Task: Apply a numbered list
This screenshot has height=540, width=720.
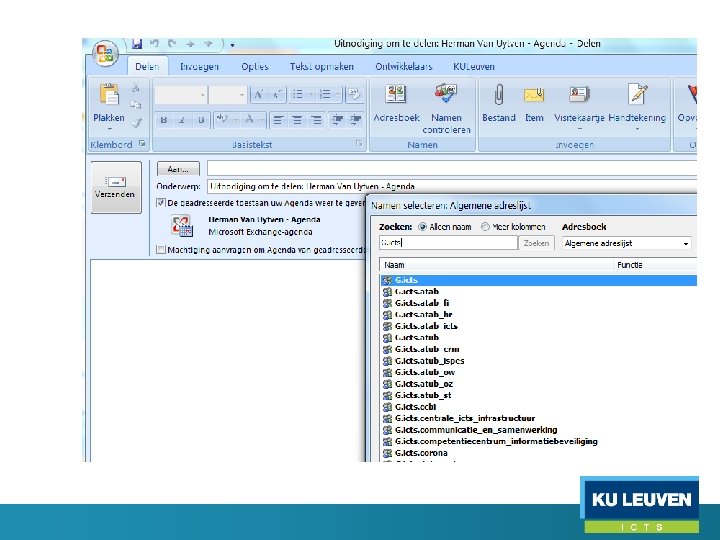Action: (x=325, y=95)
